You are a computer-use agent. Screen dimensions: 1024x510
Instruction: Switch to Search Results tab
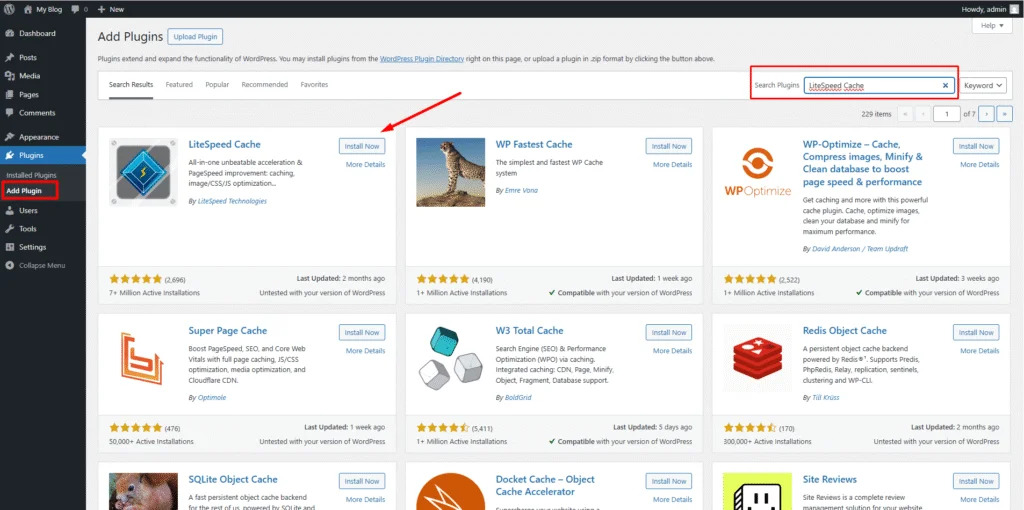pos(131,85)
